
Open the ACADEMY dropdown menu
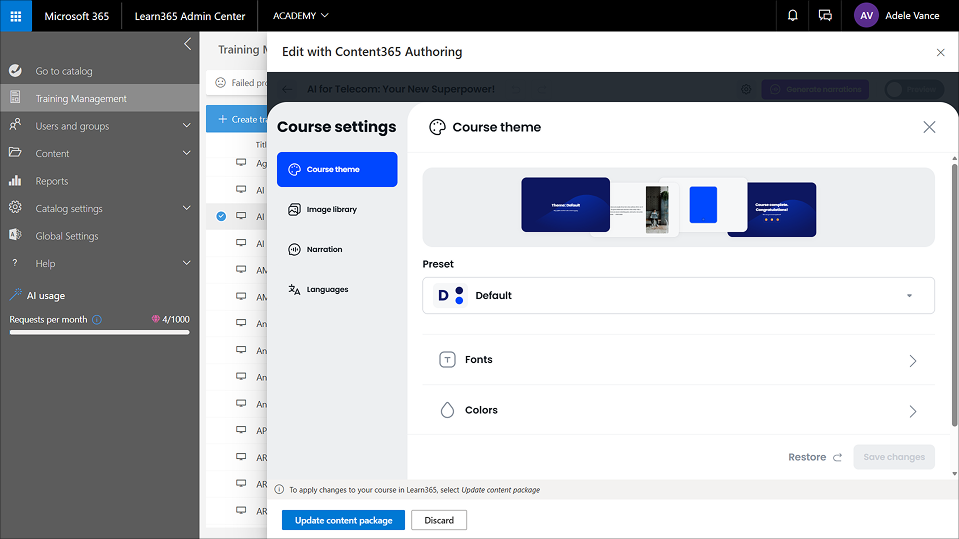300,16
